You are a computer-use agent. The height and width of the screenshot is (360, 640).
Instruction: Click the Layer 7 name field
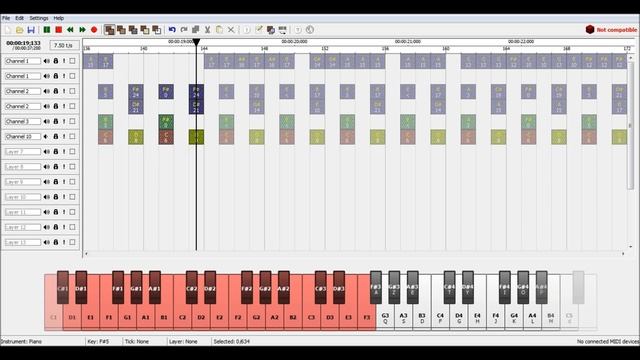(22, 151)
